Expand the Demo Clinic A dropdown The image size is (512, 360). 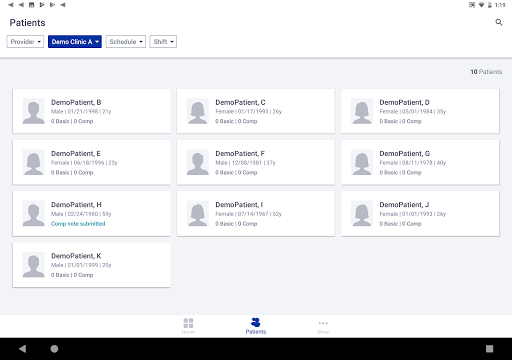(75, 42)
